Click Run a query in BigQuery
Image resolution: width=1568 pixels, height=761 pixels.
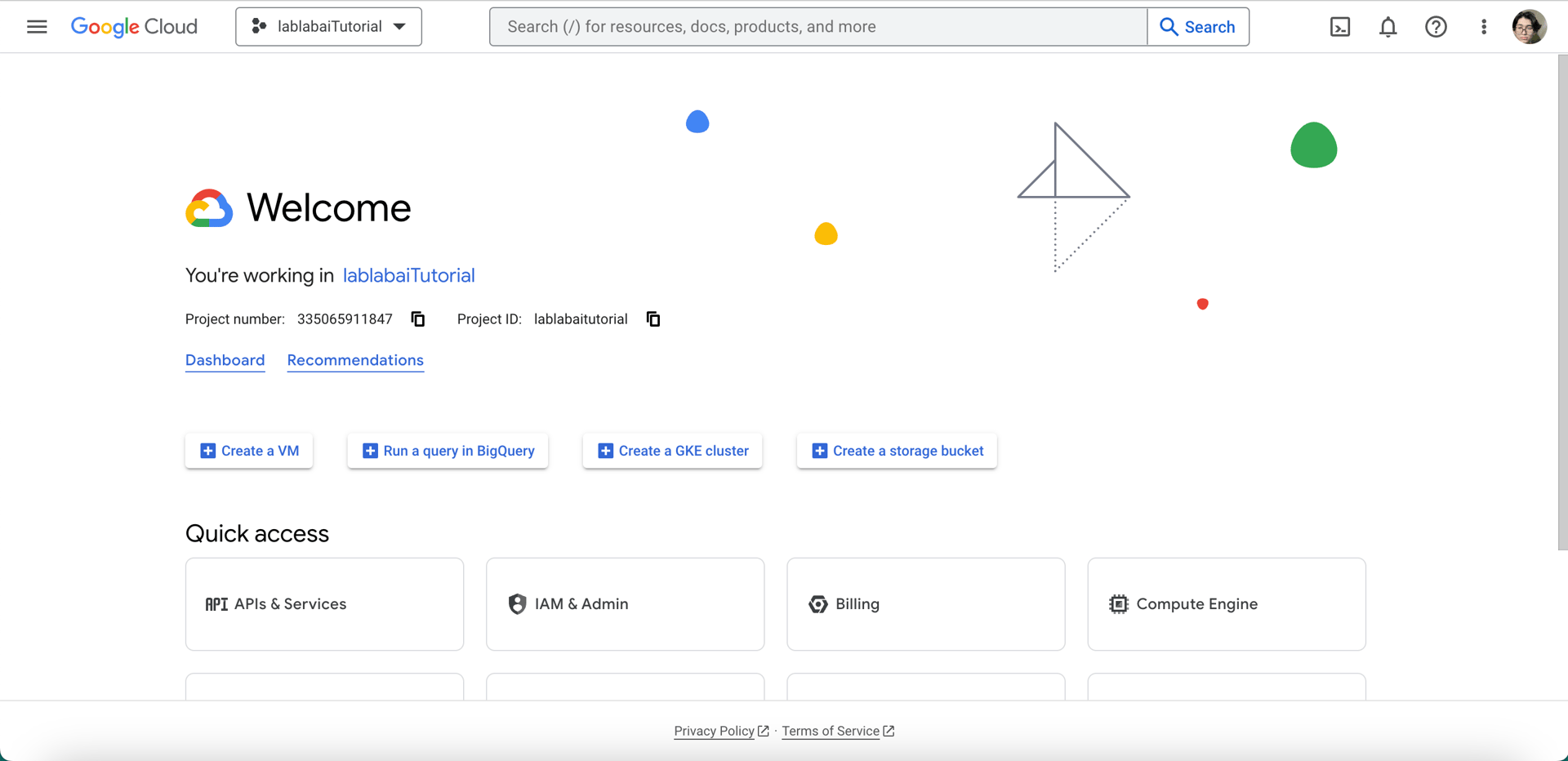point(448,451)
